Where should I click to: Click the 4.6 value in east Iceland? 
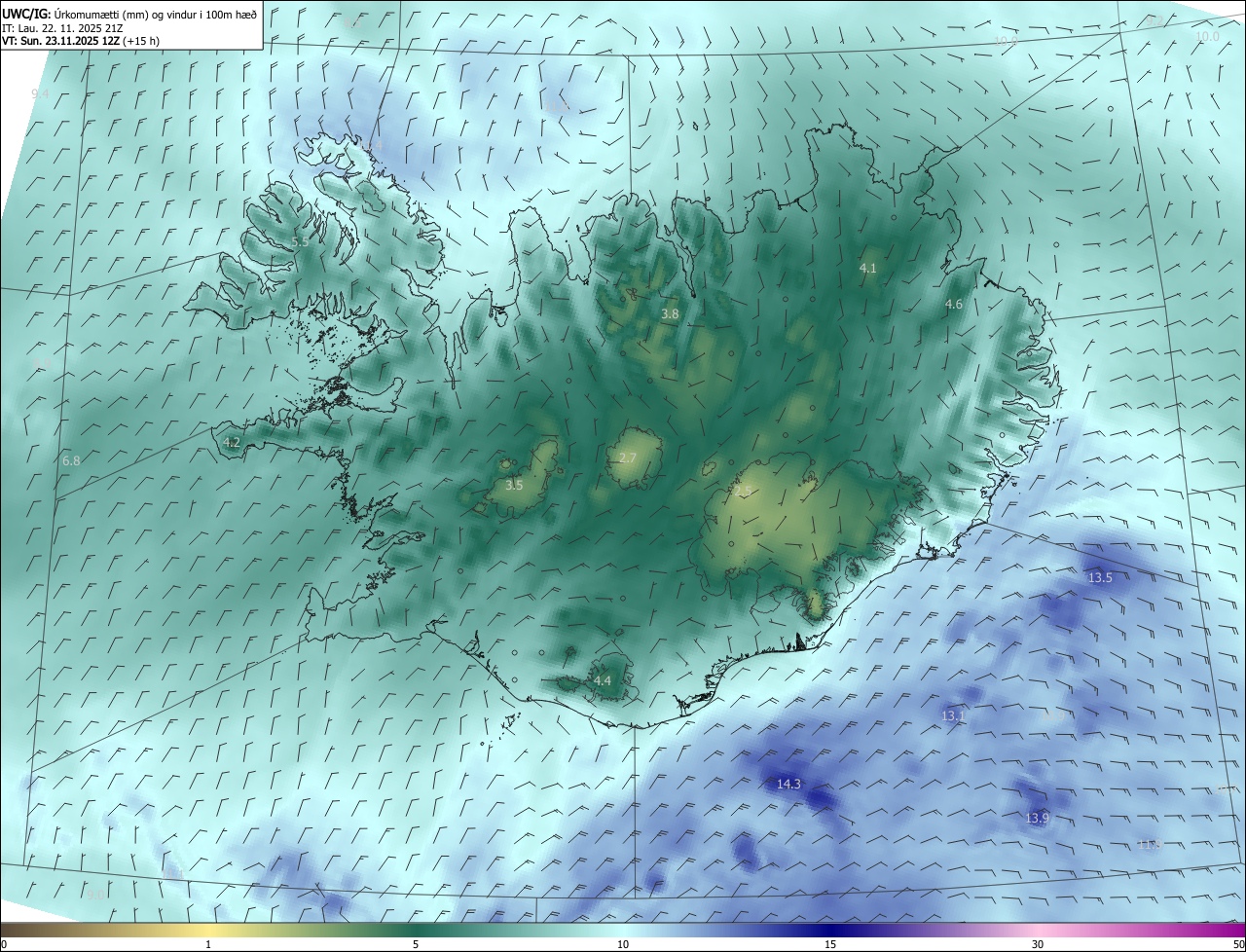pos(954,304)
